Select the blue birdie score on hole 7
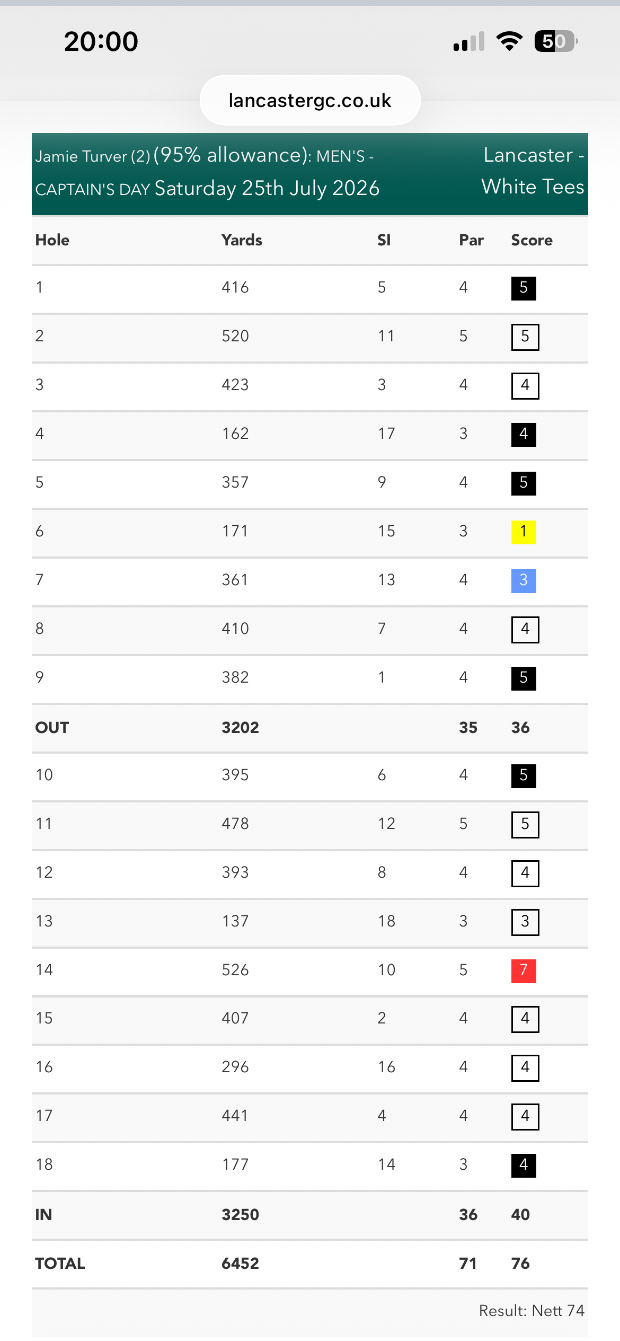The width and height of the screenshot is (620, 1341). (x=524, y=581)
